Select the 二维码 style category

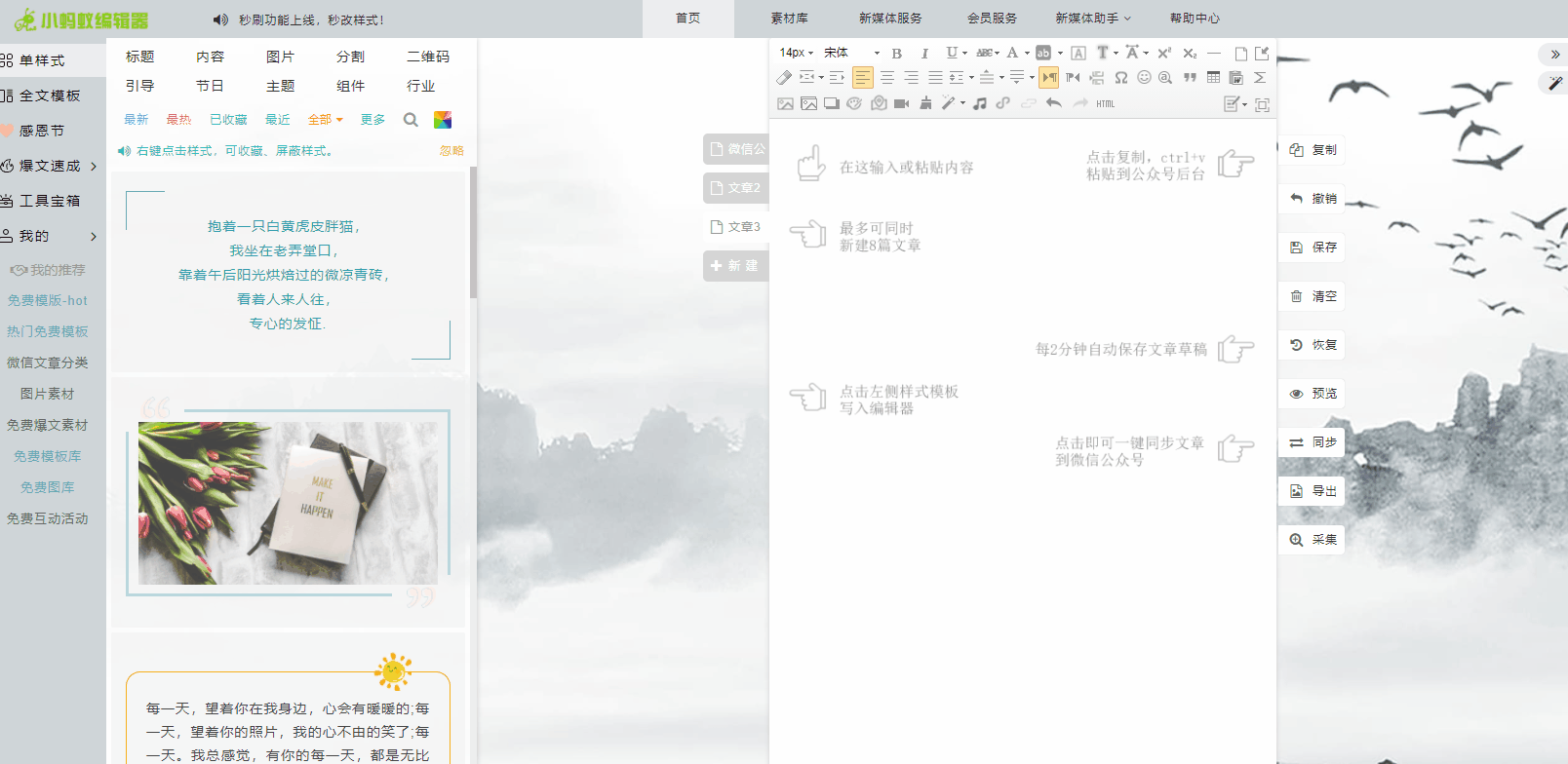(428, 57)
